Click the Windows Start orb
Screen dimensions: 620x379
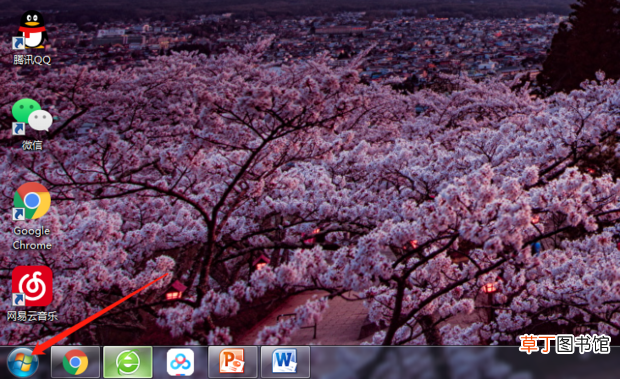click(23, 362)
